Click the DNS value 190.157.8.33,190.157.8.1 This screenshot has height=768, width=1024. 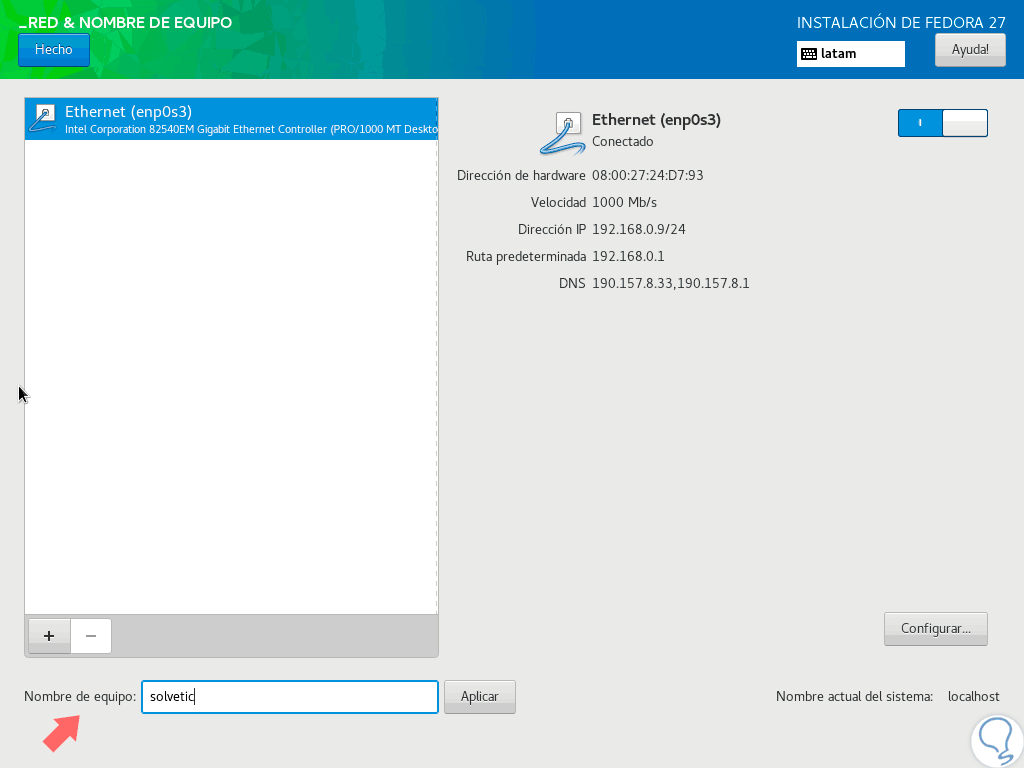(x=670, y=283)
